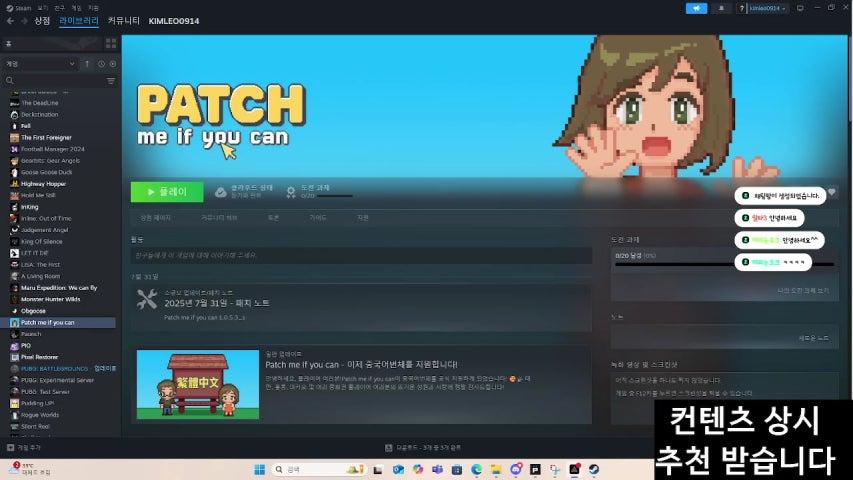
Task: Toggle the ready-to-play filter icon
Action: (113, 64)
